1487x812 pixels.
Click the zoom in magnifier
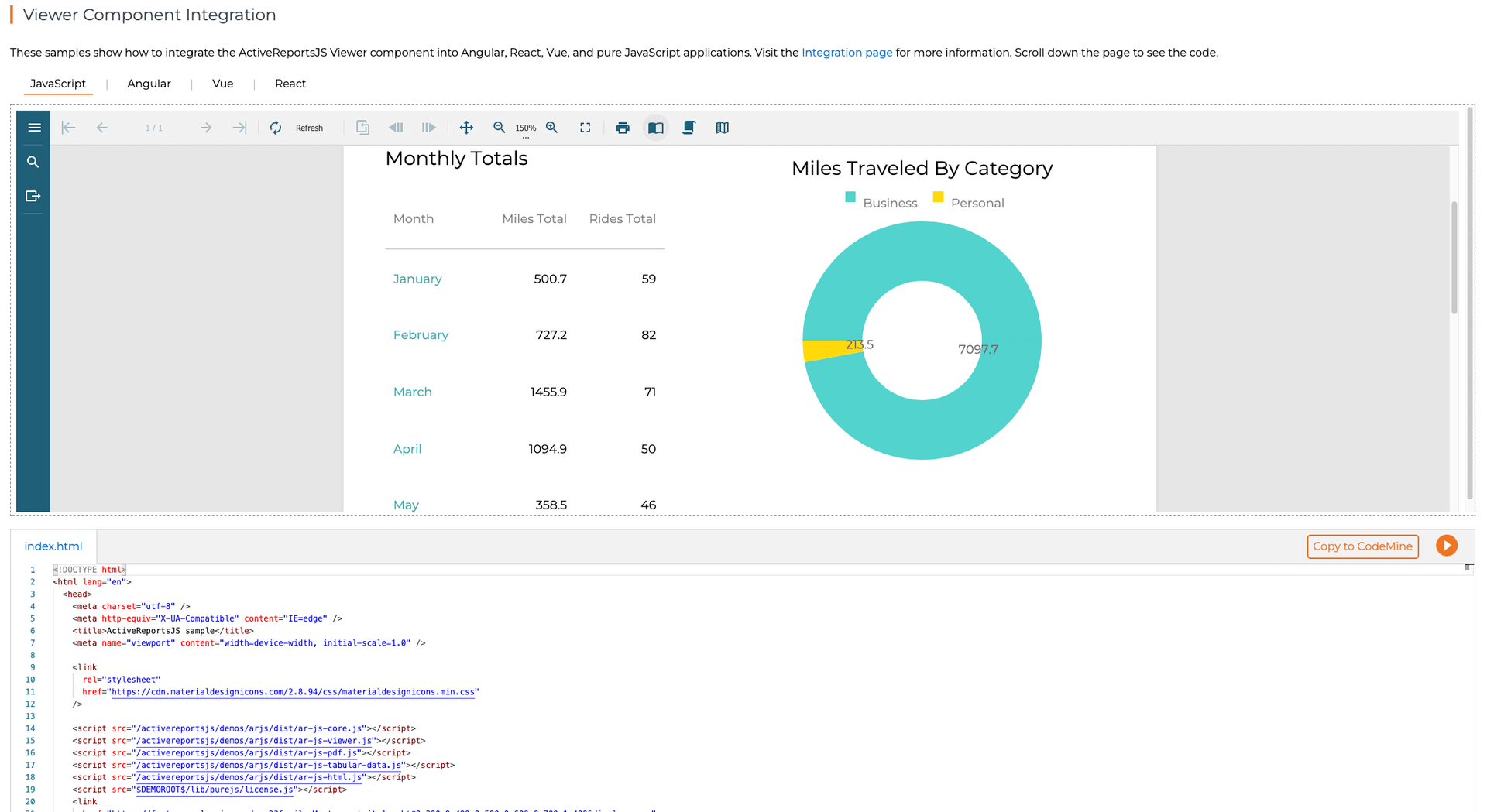[x=552, y=128]
